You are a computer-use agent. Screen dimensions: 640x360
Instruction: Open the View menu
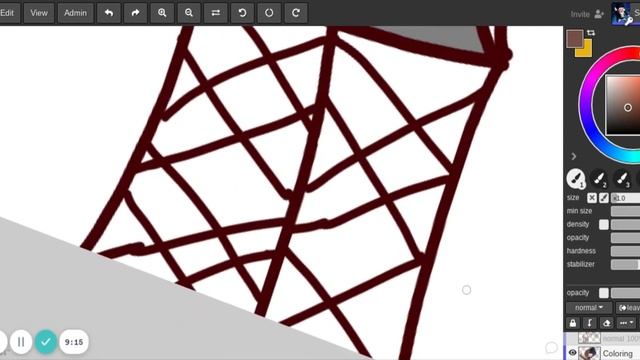point(39,13)
